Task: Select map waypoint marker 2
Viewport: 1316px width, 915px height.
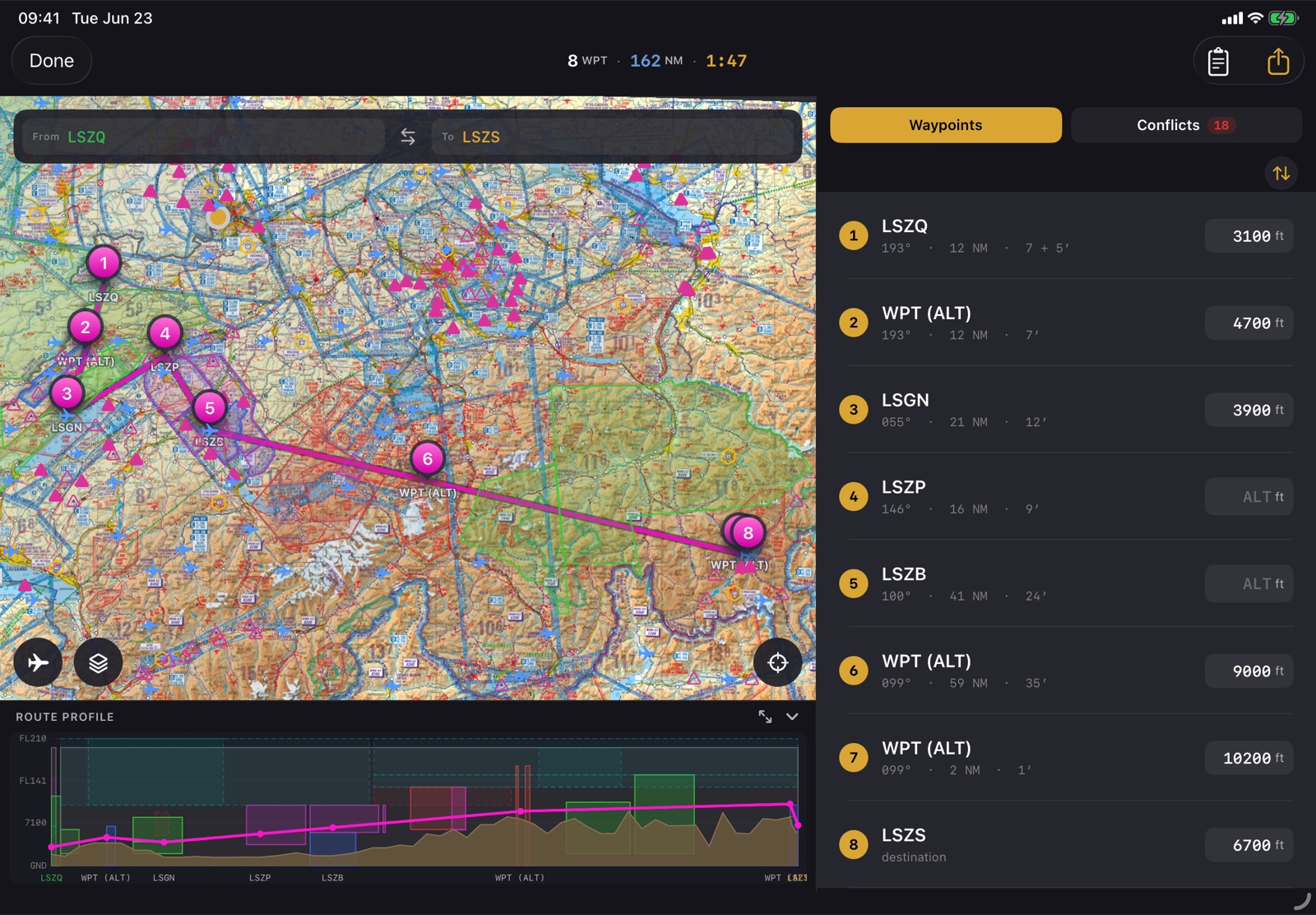Action: tap(86, 327)
